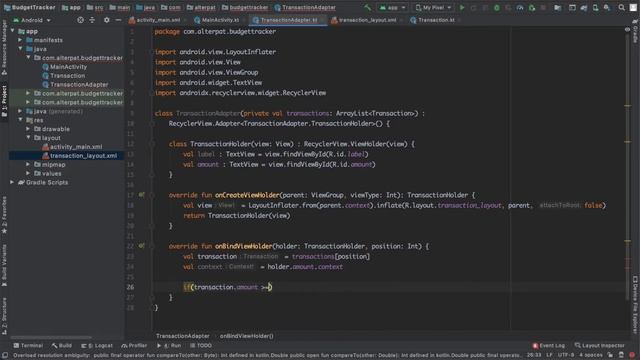This screenshot has width=640, height=360.
Task: Collapse the app module tree node
Action: tap(13, 31)
